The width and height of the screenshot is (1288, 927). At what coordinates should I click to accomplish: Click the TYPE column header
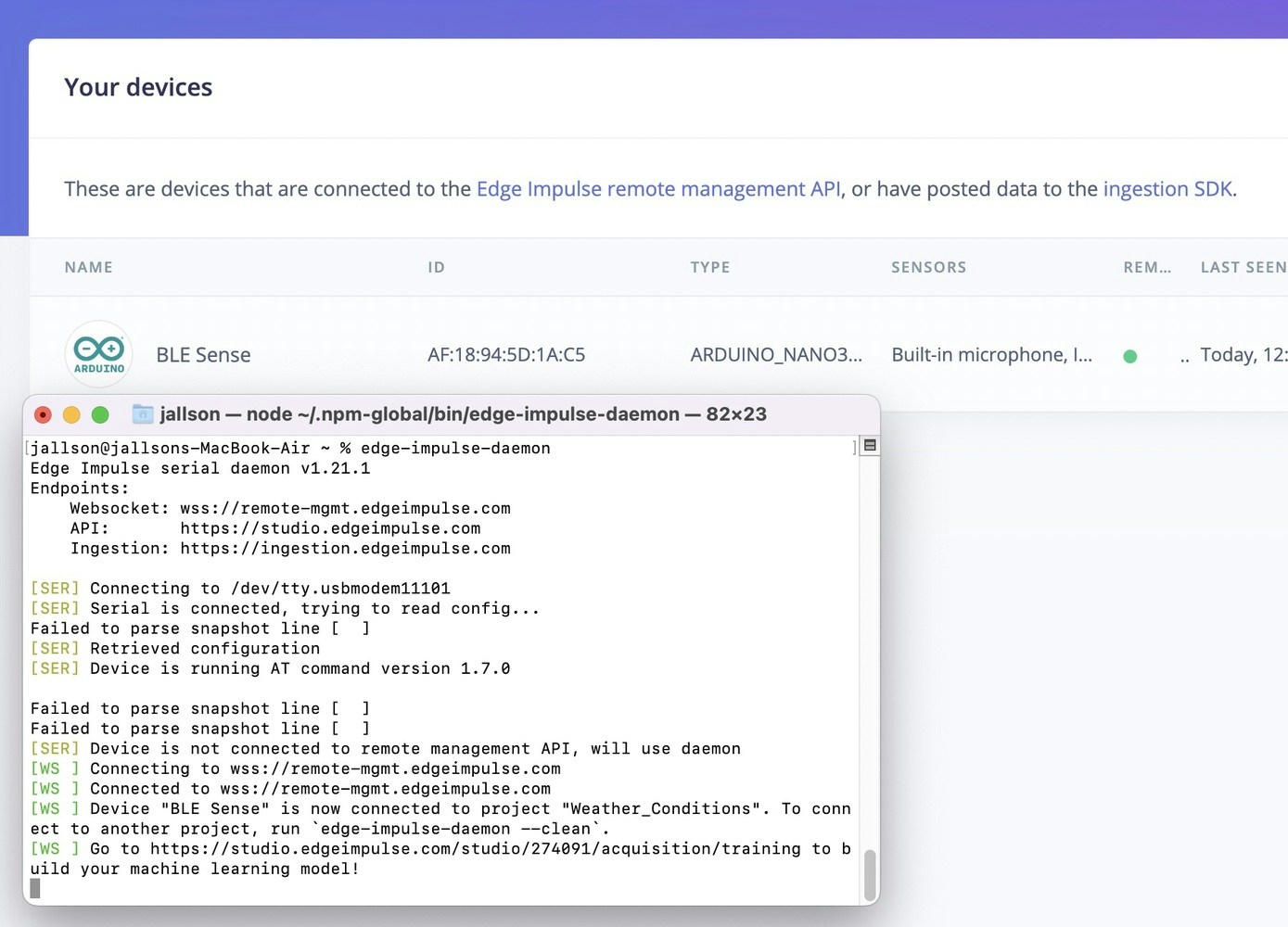pyautogui.click(x=710, y=267)
